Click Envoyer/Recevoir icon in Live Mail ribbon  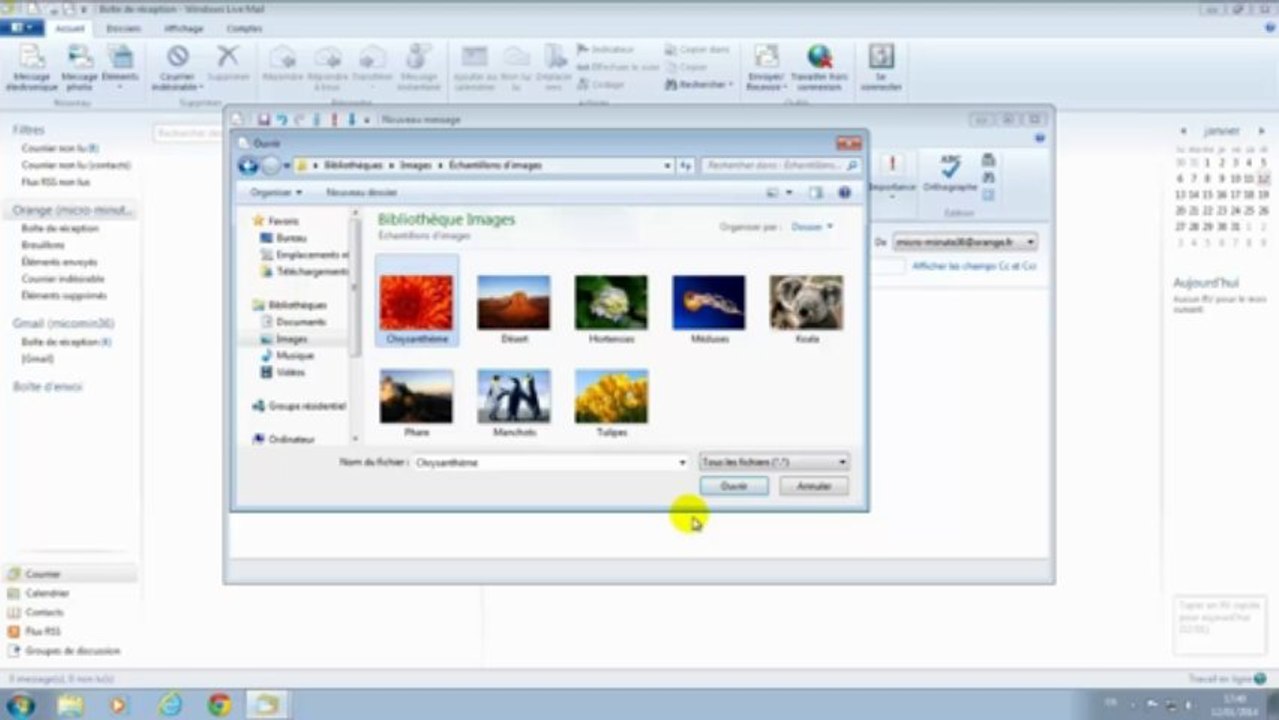[766, 68]
